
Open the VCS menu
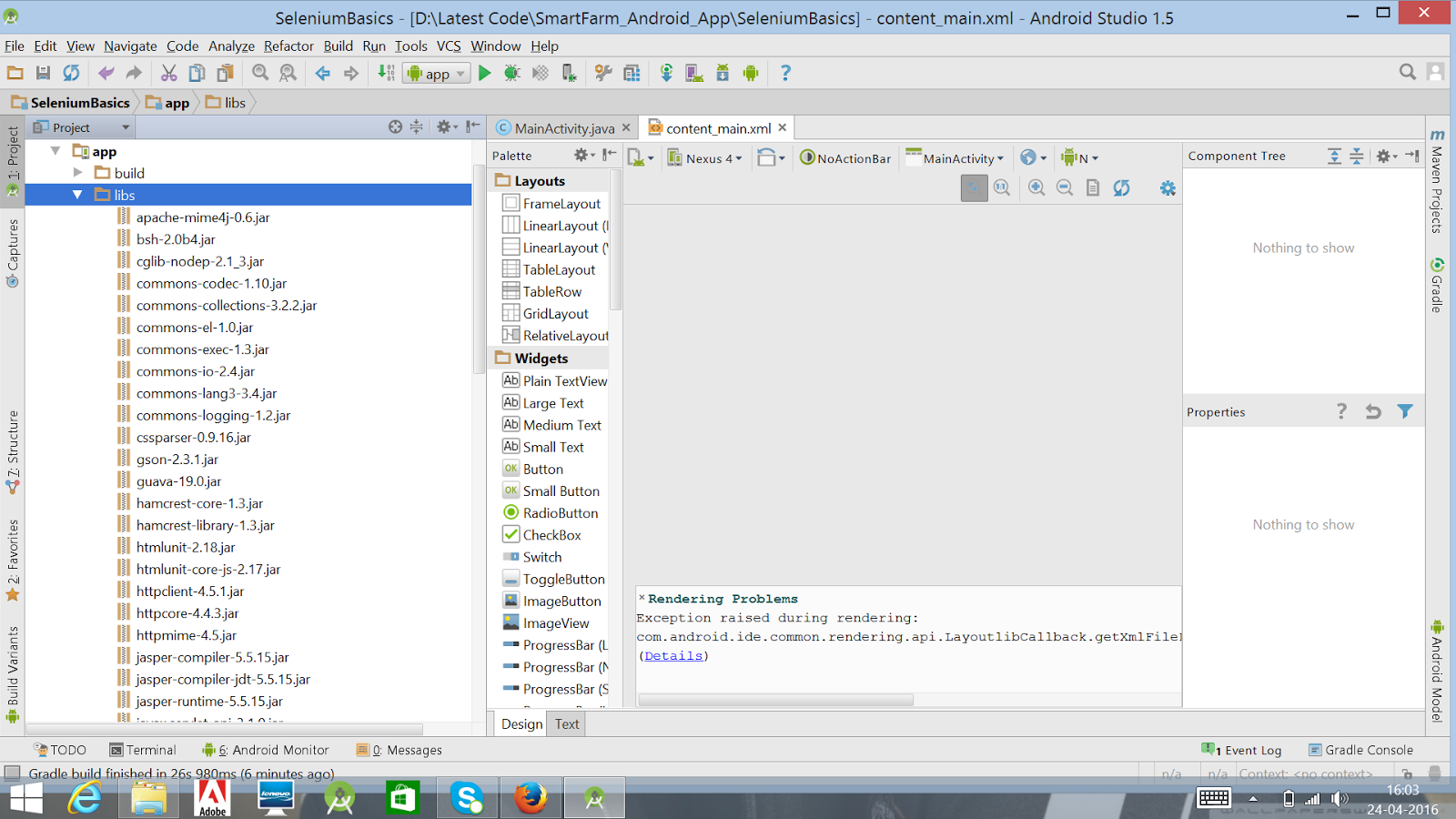pos(449,45)
